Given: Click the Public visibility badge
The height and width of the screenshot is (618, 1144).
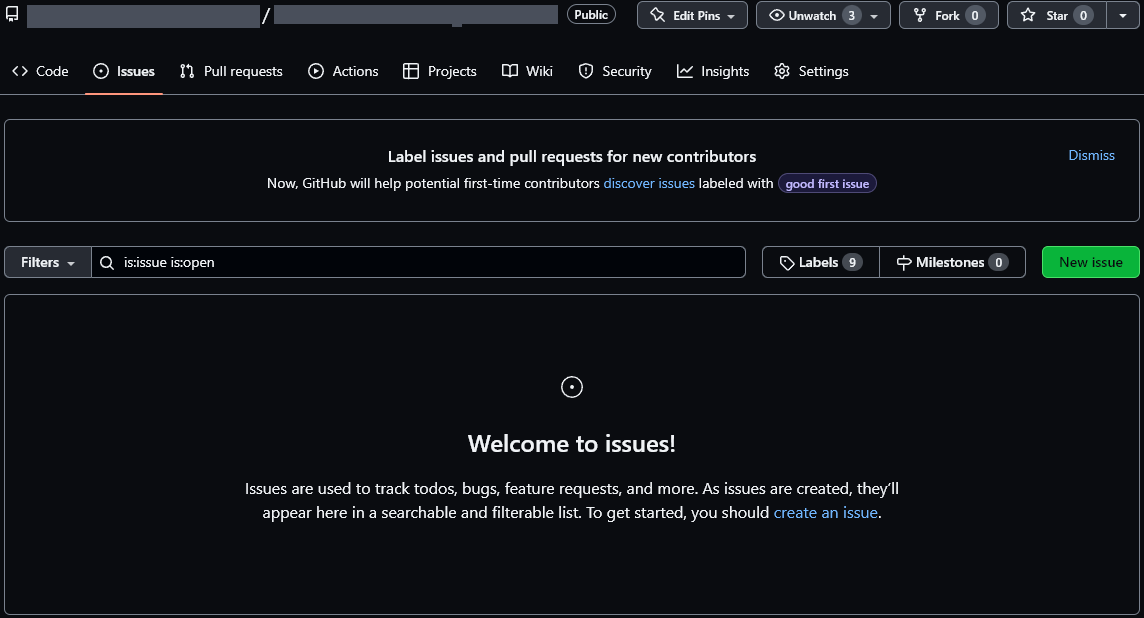Looking at the screenshot, I should coord(591,15).
